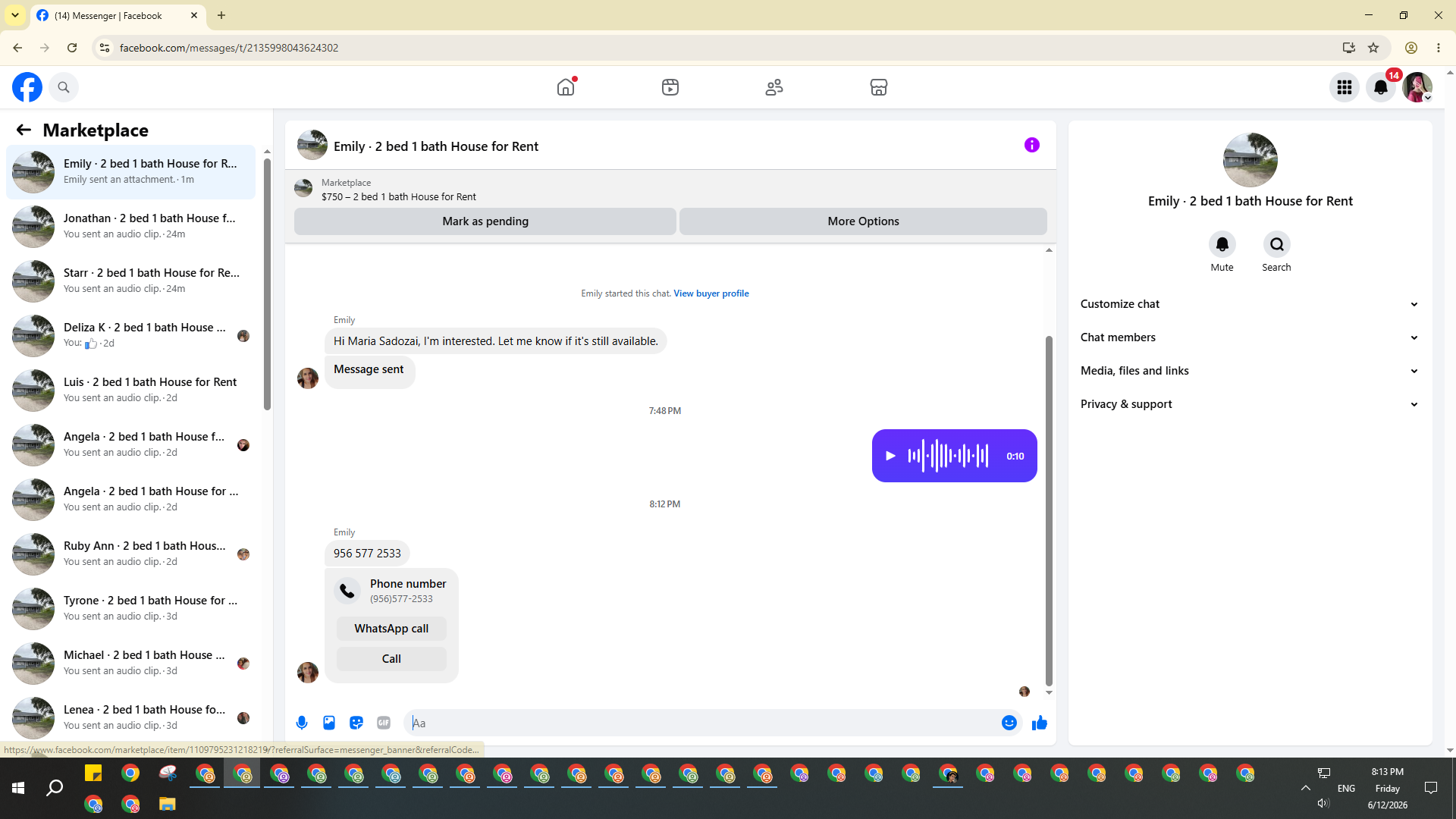Open the account profile picture menu
The height and width of the screenshot is (819, 1456).
tap(1417, 87)
